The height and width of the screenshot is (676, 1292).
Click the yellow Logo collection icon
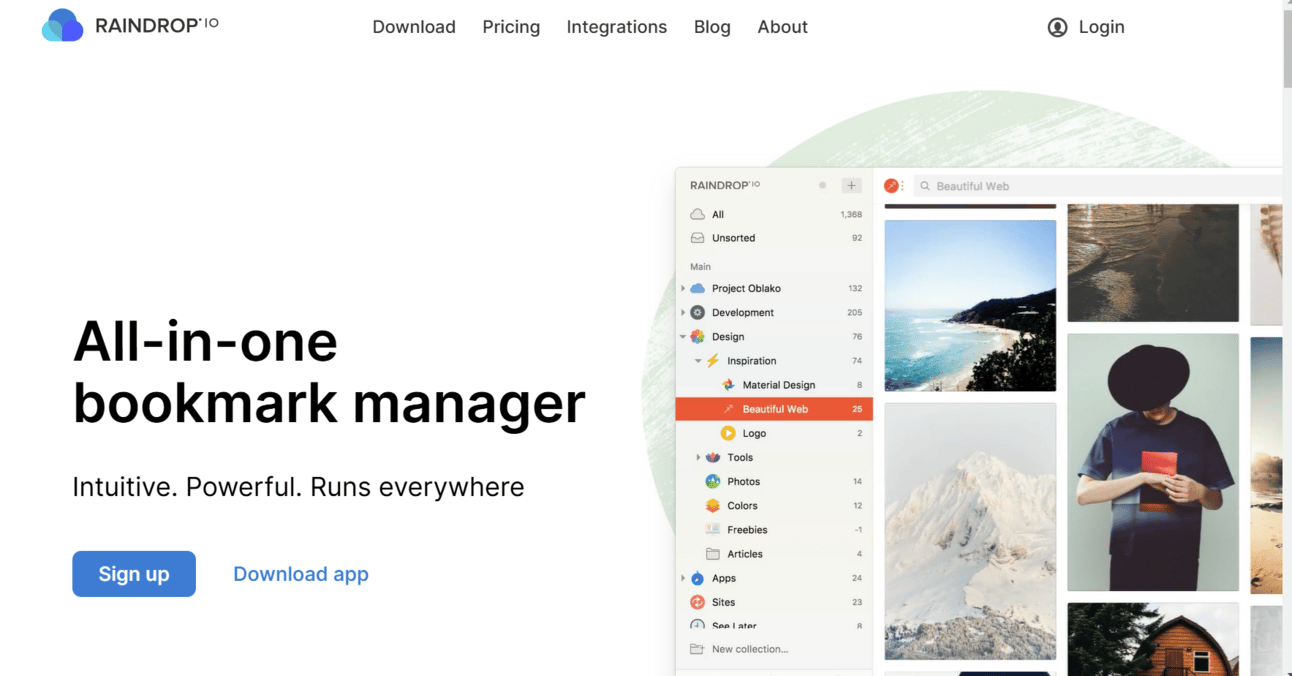pyautogui.click(x=728, y=433)
